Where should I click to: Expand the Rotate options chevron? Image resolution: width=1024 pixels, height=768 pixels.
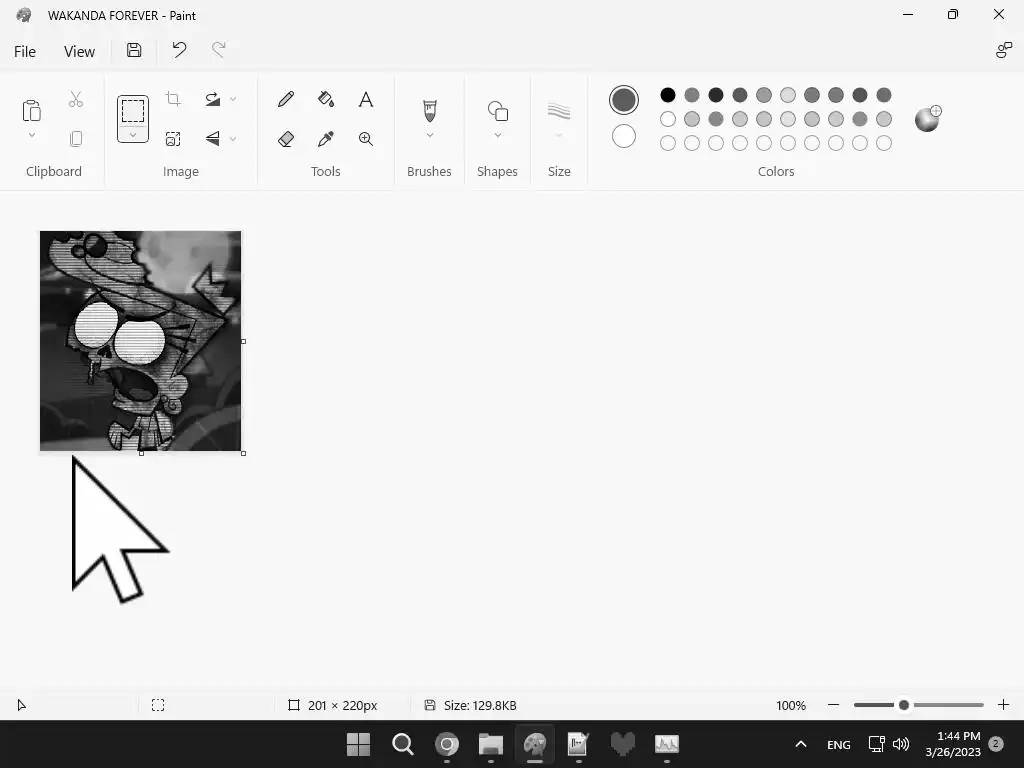coord(233,99)
